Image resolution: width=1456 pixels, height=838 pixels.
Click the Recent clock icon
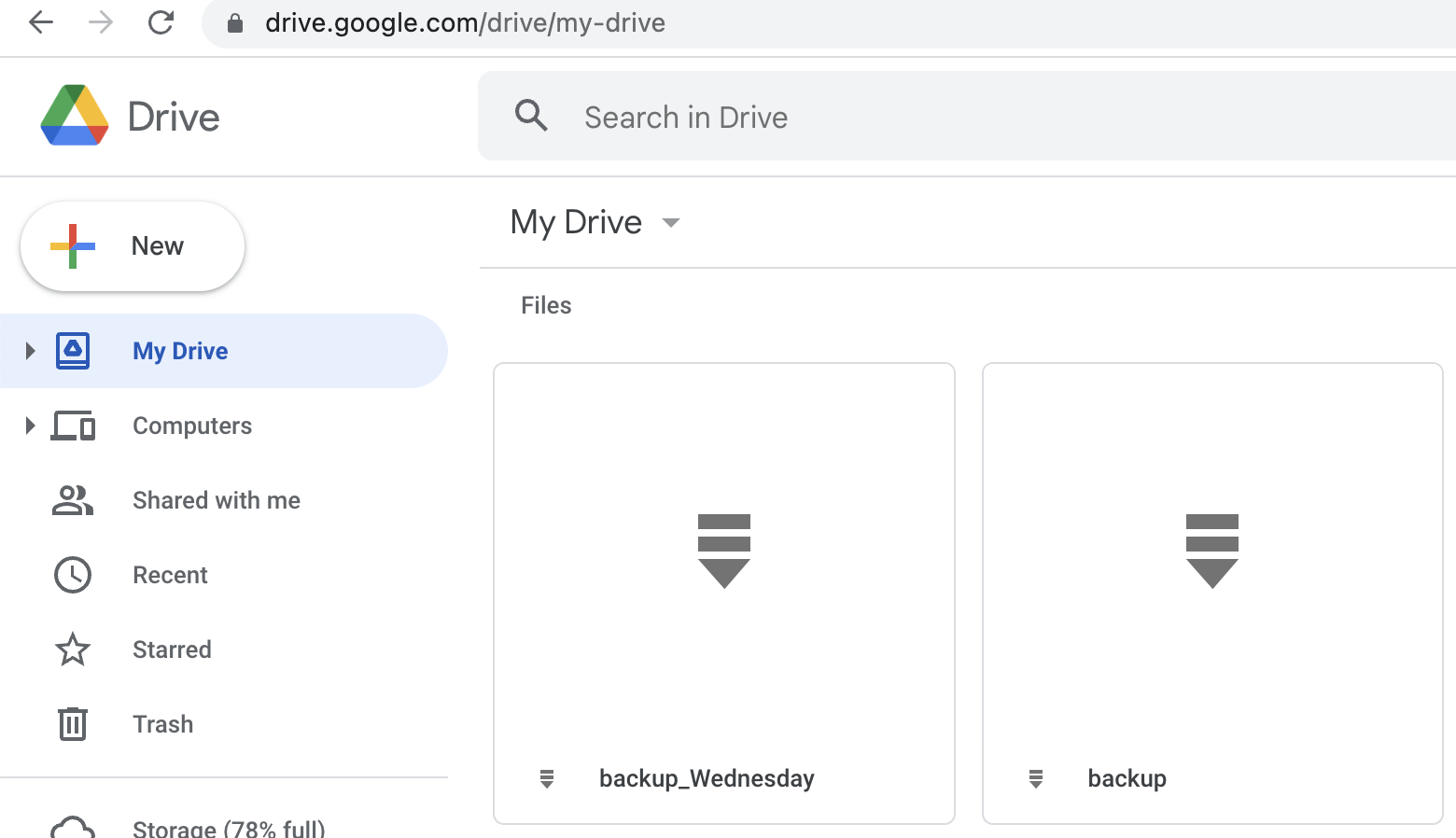pyautogui.click(x=73, y=575)
